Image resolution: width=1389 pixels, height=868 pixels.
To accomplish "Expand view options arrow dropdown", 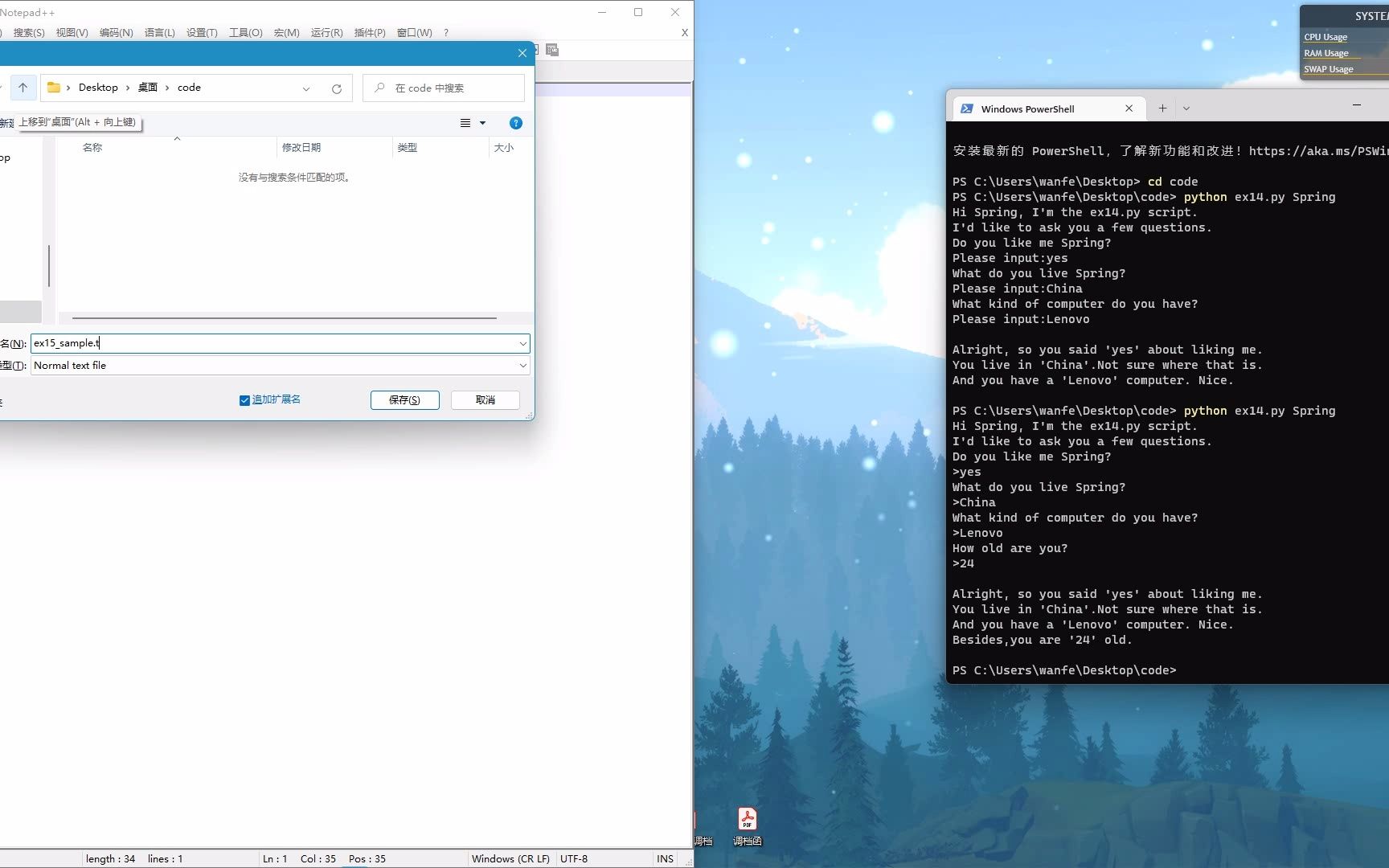I will pyautogui.click(x=483, y=123).
